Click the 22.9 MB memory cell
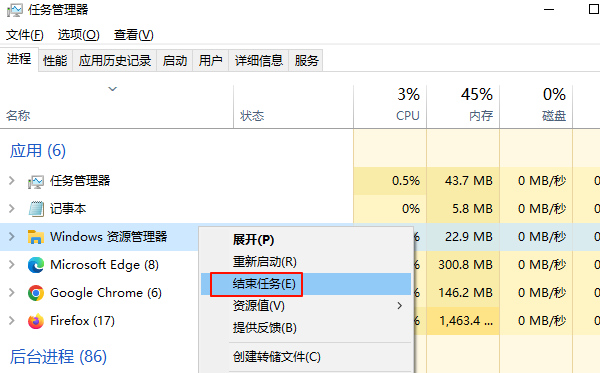The width and height of the screenshot is (600, 373). (x=463, y=236)
